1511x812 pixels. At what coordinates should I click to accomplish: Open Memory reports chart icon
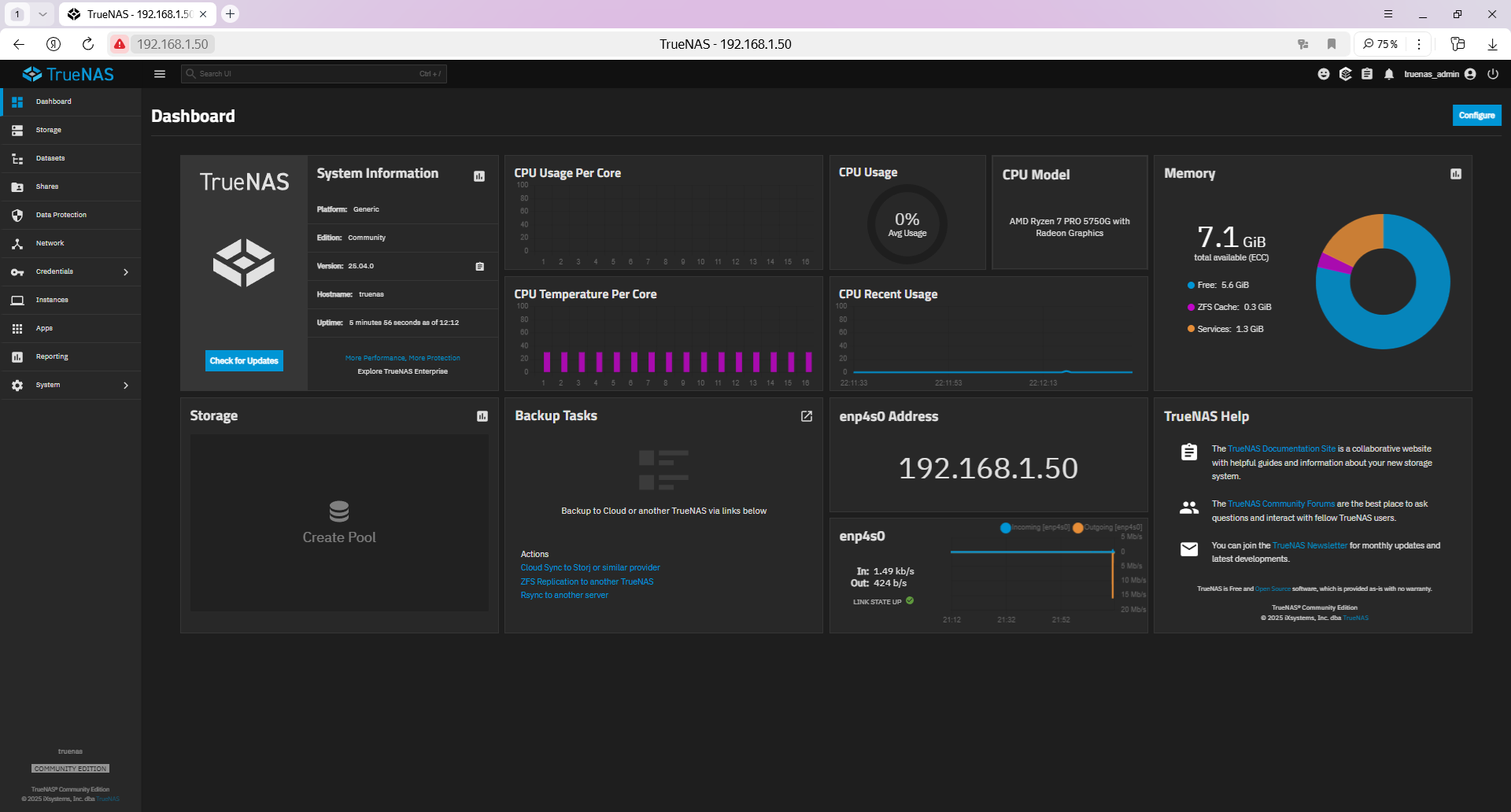point(1456,174)
